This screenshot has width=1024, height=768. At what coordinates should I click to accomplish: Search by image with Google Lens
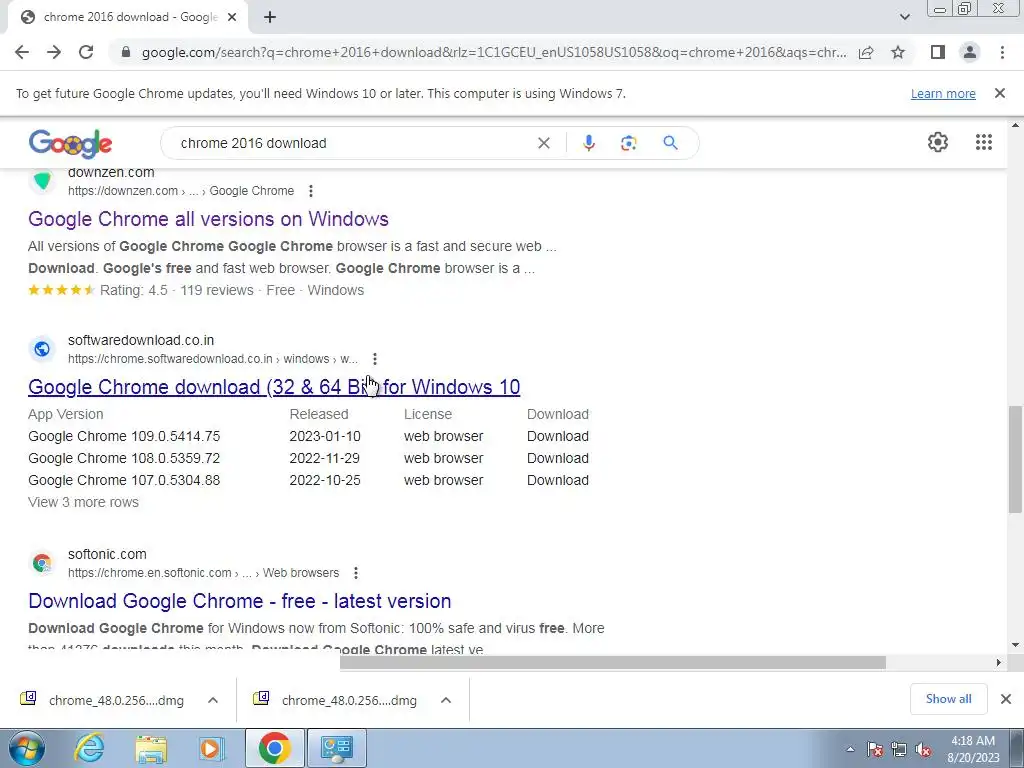click(x=628, y=143)
